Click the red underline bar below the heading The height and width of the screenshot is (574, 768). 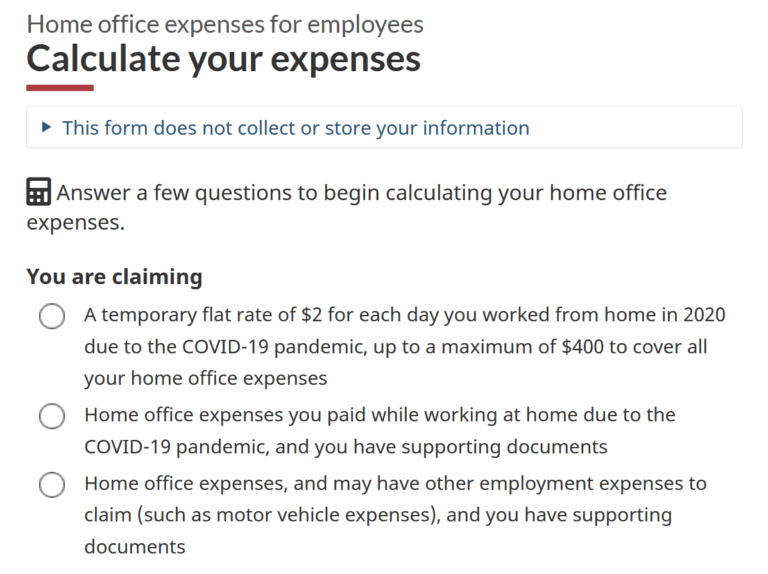point(60,88)
